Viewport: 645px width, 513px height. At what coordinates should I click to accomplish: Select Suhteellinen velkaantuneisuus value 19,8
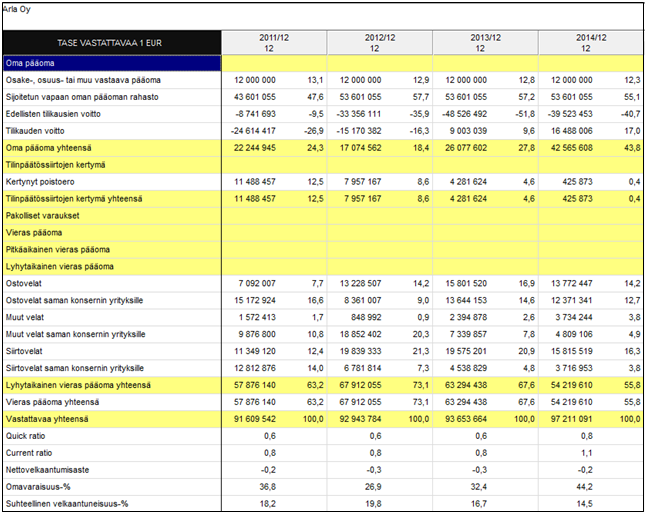click(x=373, y=504)
